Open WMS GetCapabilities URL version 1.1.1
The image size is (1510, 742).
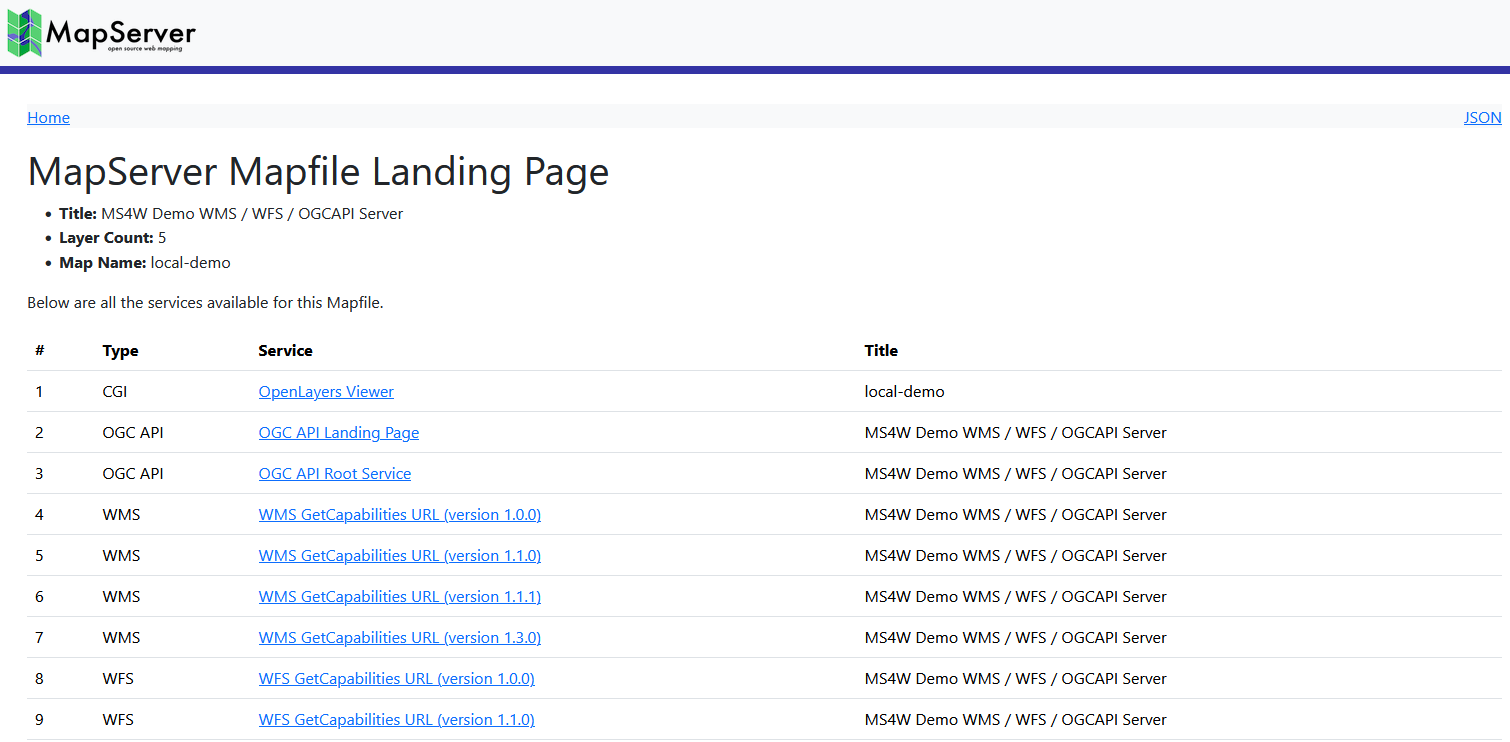point(399,596)
